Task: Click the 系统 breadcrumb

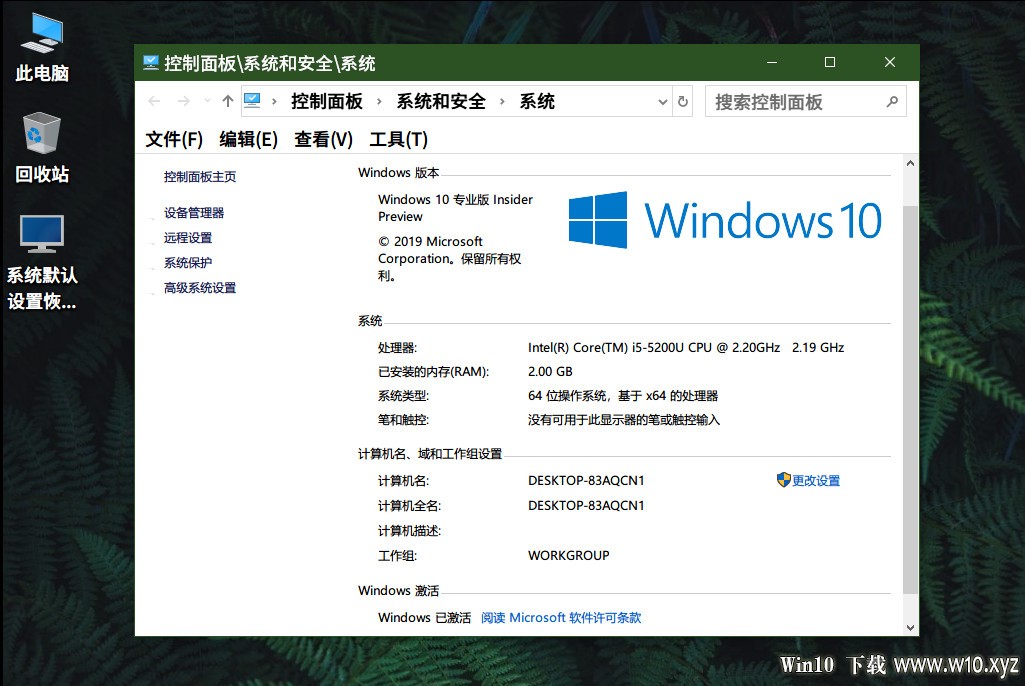Action: (537, 101)
